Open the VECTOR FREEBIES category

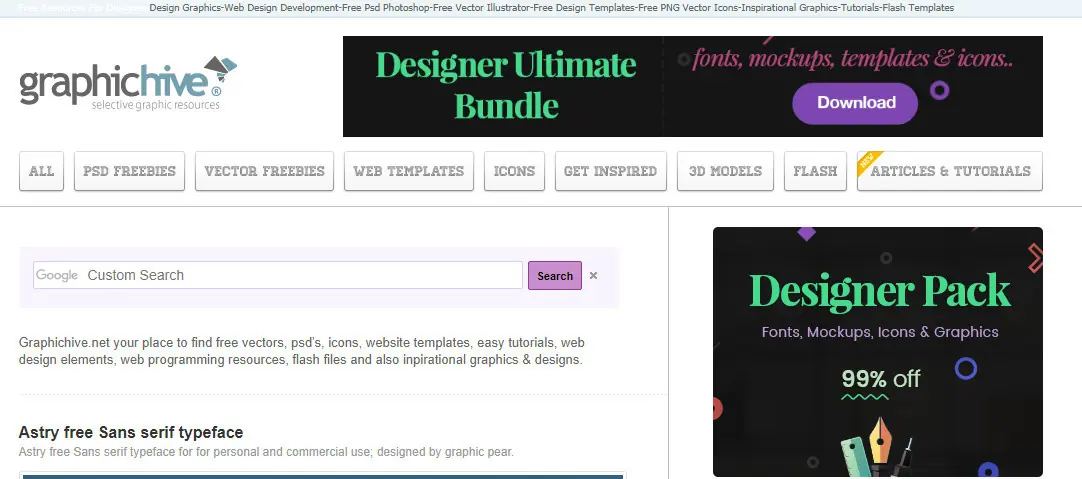(264, 171)
